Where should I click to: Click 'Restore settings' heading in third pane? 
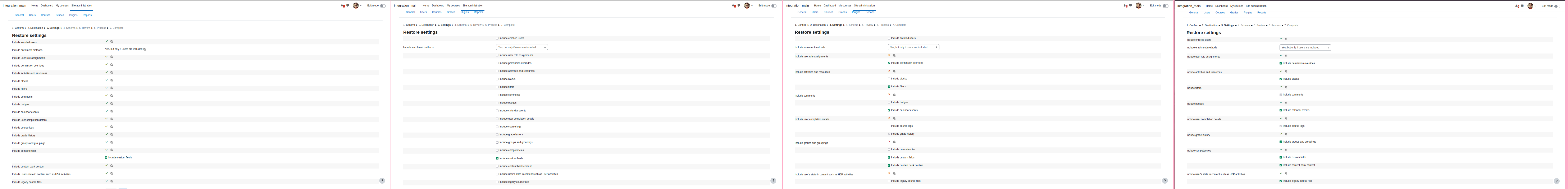tap(812, 32)
